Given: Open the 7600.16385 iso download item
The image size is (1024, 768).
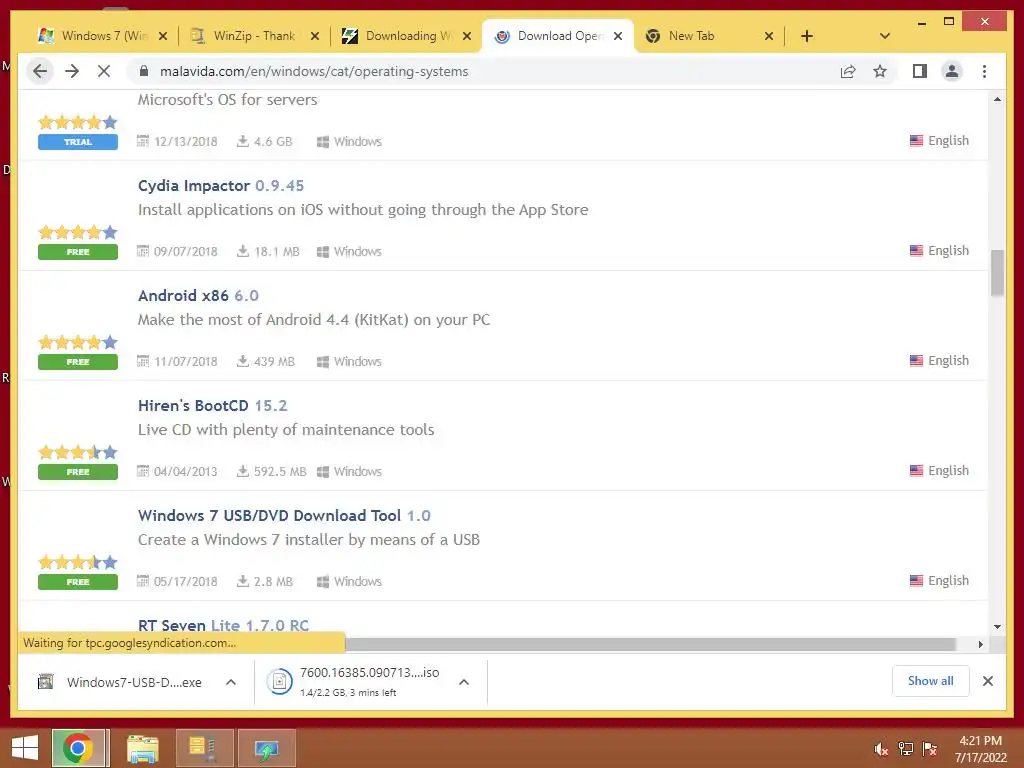Looking at the screenshot, I should point(356,682).
